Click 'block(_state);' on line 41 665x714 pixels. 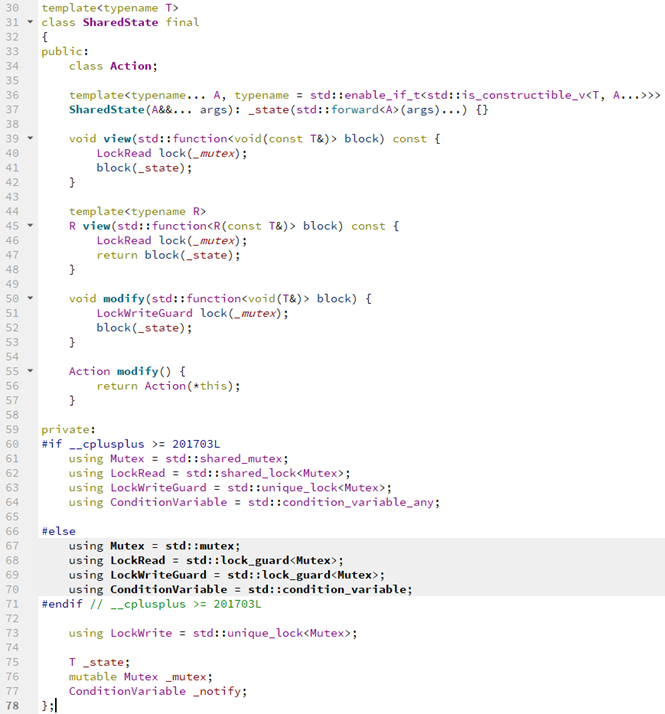144,168
